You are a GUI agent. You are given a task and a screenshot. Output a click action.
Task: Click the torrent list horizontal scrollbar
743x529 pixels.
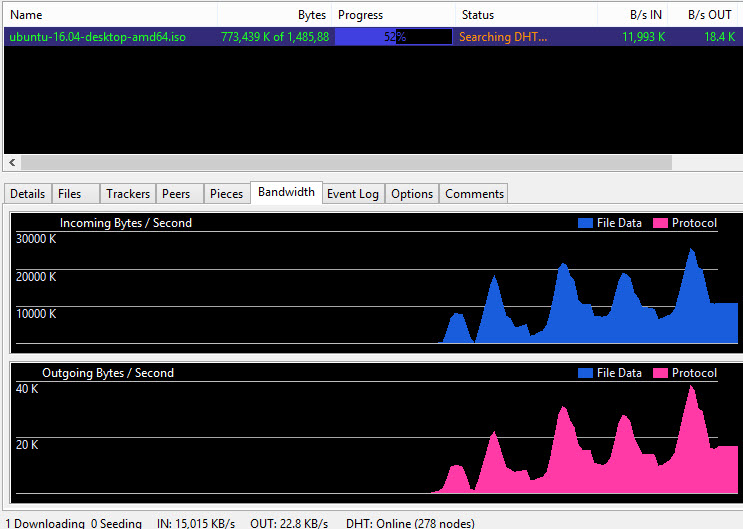coord(346,163)
